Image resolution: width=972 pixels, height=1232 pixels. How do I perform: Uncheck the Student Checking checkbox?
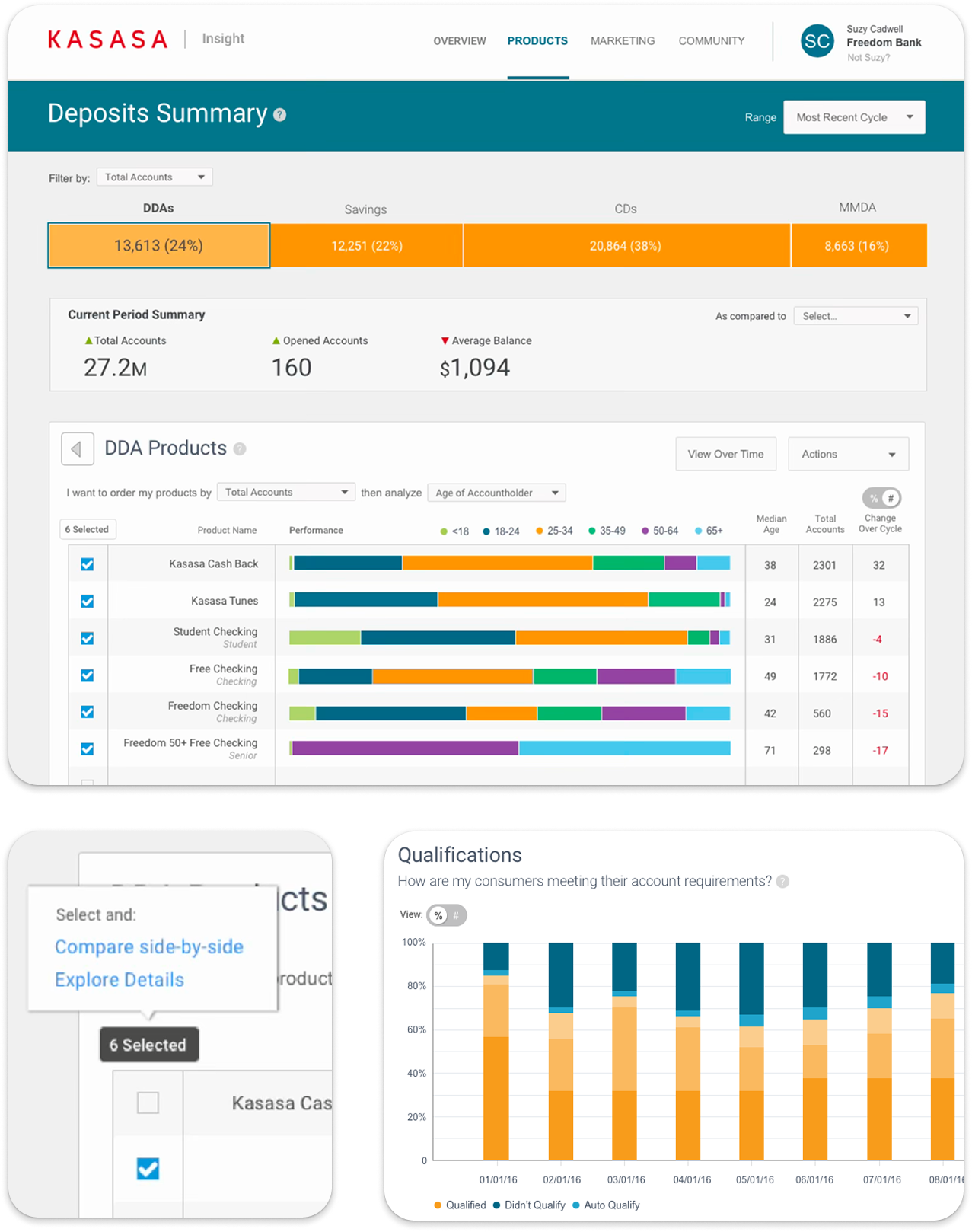click(x=88, y=639)
